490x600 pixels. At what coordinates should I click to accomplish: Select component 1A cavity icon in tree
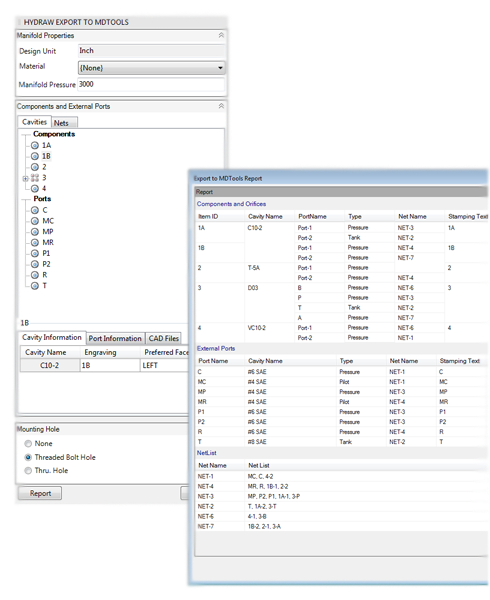click(35, 145)
